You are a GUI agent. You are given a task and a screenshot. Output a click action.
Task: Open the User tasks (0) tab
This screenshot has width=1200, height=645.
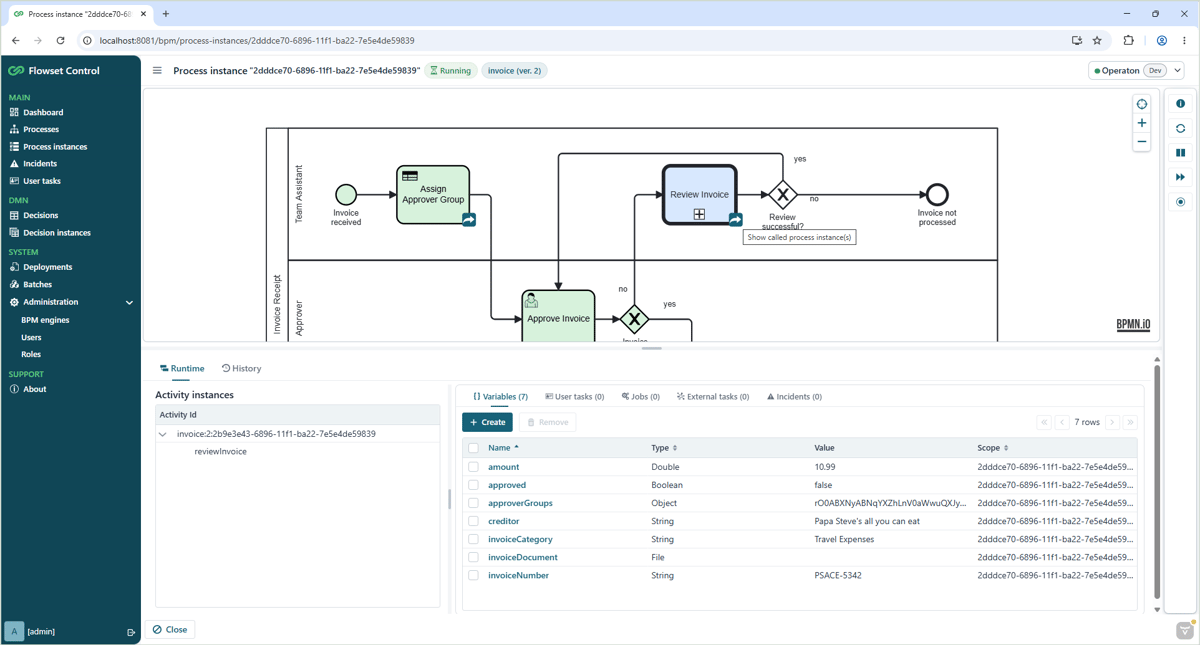(x=574, y=397)
